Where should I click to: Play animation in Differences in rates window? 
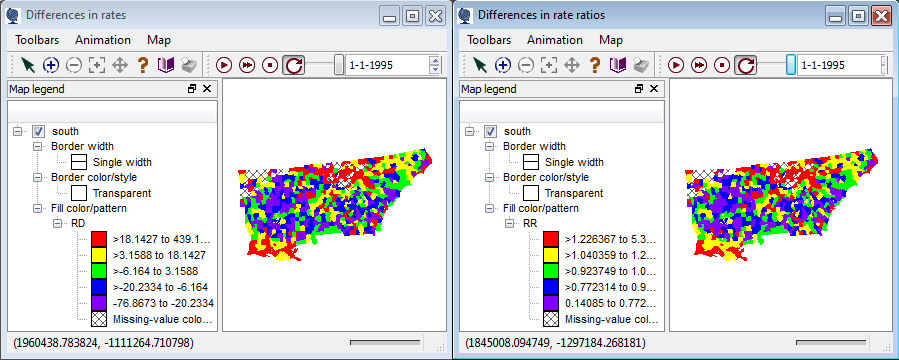(x=224, y=65)
